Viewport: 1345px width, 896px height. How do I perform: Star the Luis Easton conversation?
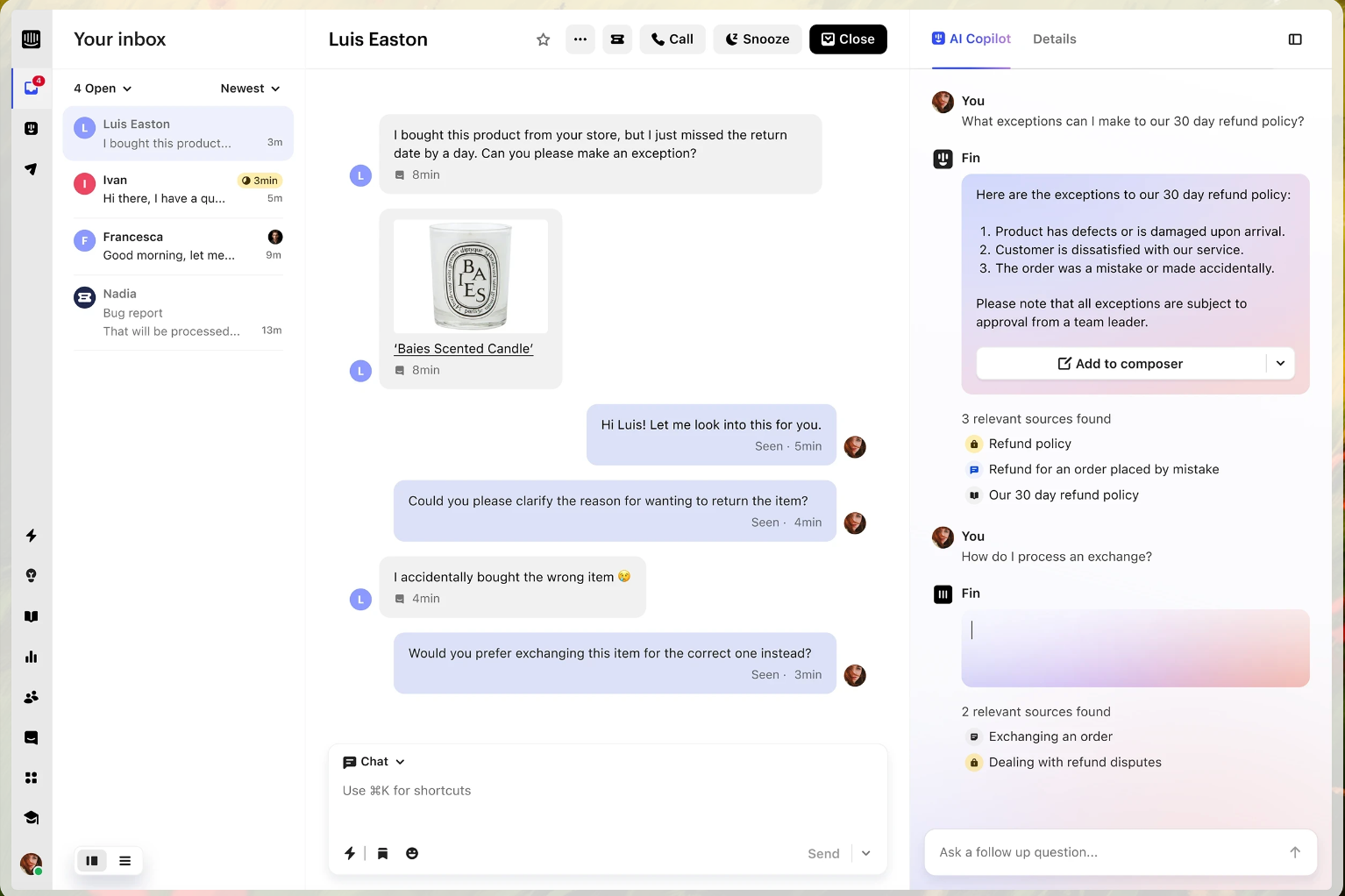(543, 39)
